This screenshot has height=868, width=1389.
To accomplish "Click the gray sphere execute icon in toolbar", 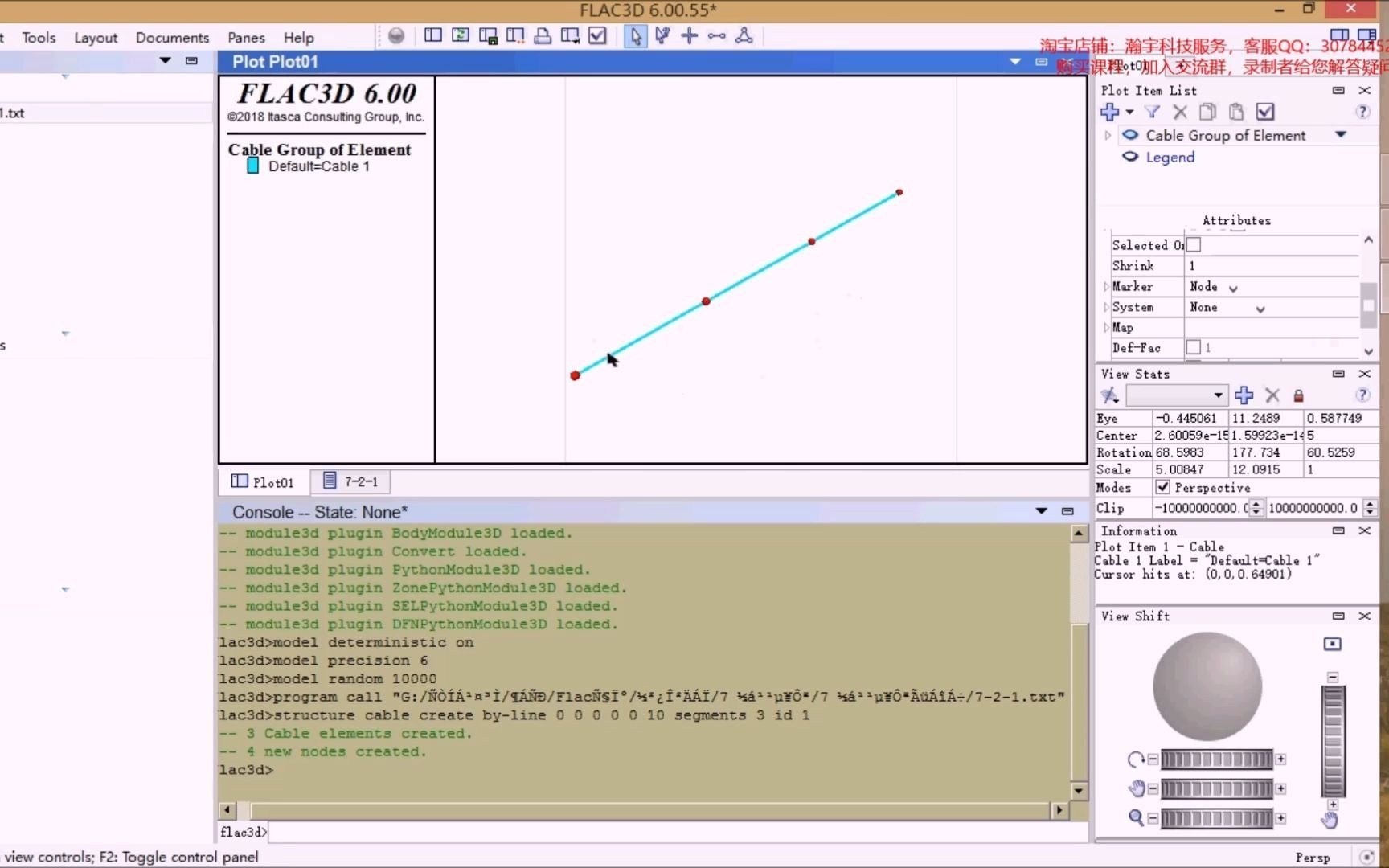I will click(x=396, y=35).
